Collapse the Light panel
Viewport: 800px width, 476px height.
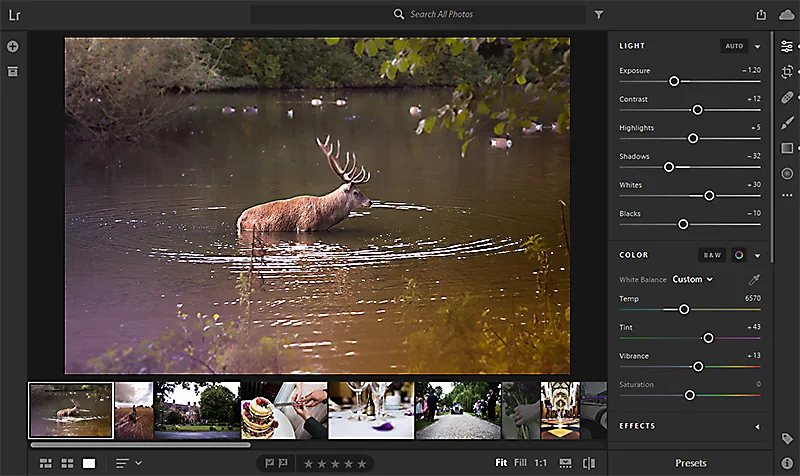click(757, 46)
